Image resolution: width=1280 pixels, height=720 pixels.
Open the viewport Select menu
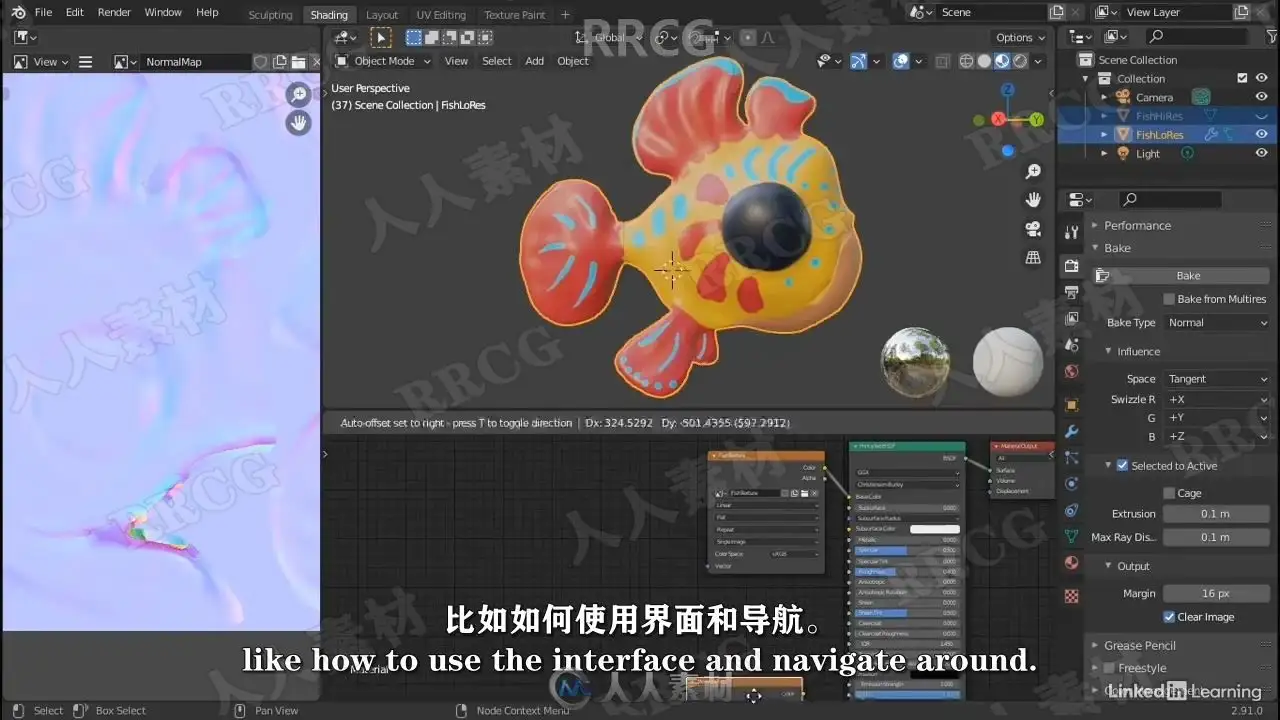point(497,61)
